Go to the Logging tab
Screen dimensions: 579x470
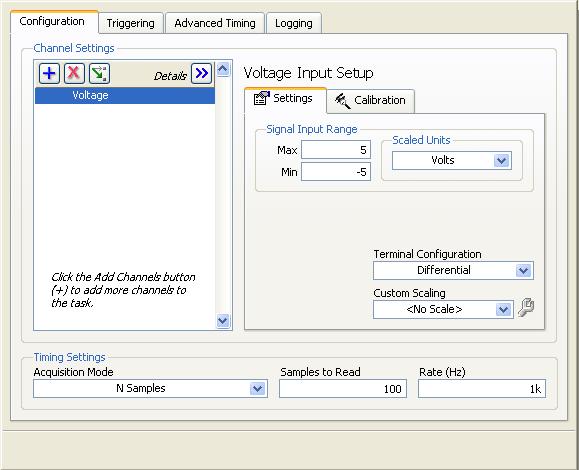294,23
